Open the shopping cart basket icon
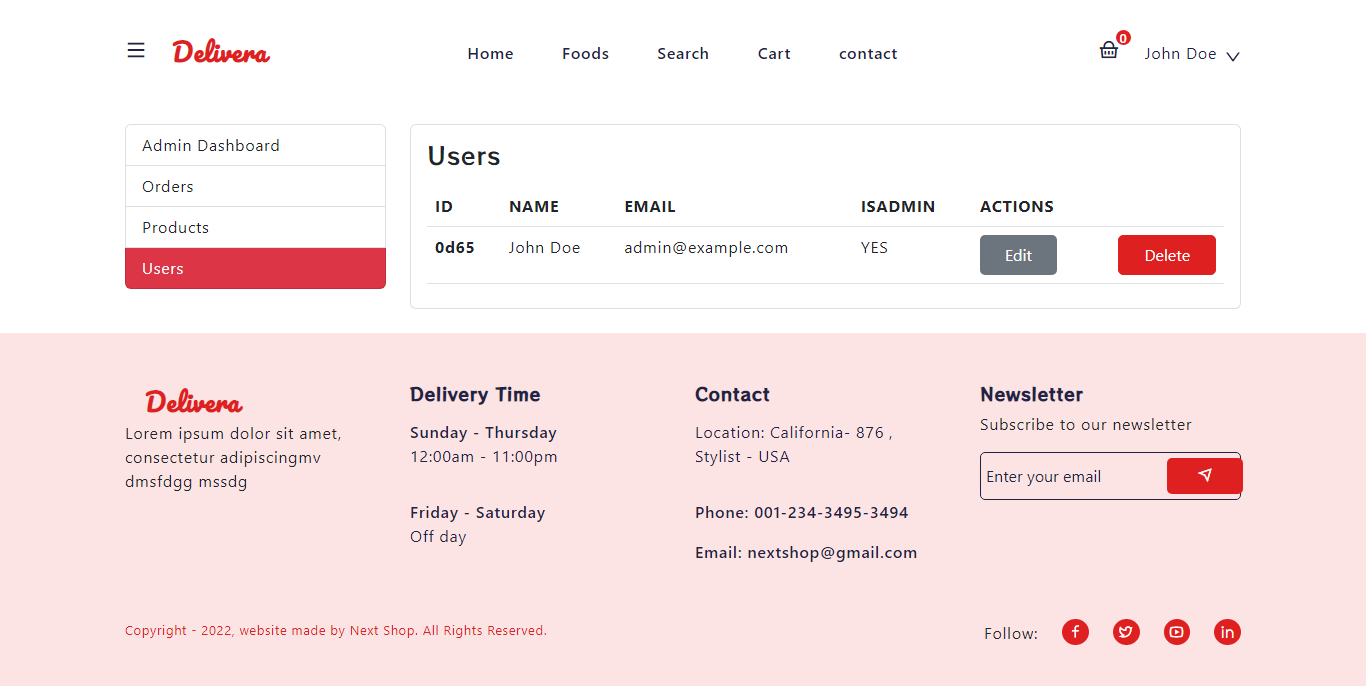Screen dimensions: 1366x686 coord(1108,51)
